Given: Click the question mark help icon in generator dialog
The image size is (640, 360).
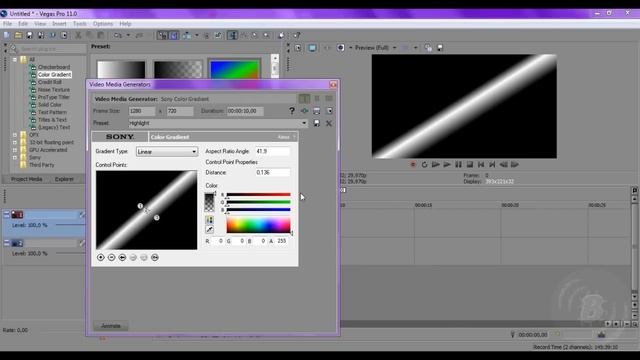Looking at the screenshot, I should pos(291,111).
